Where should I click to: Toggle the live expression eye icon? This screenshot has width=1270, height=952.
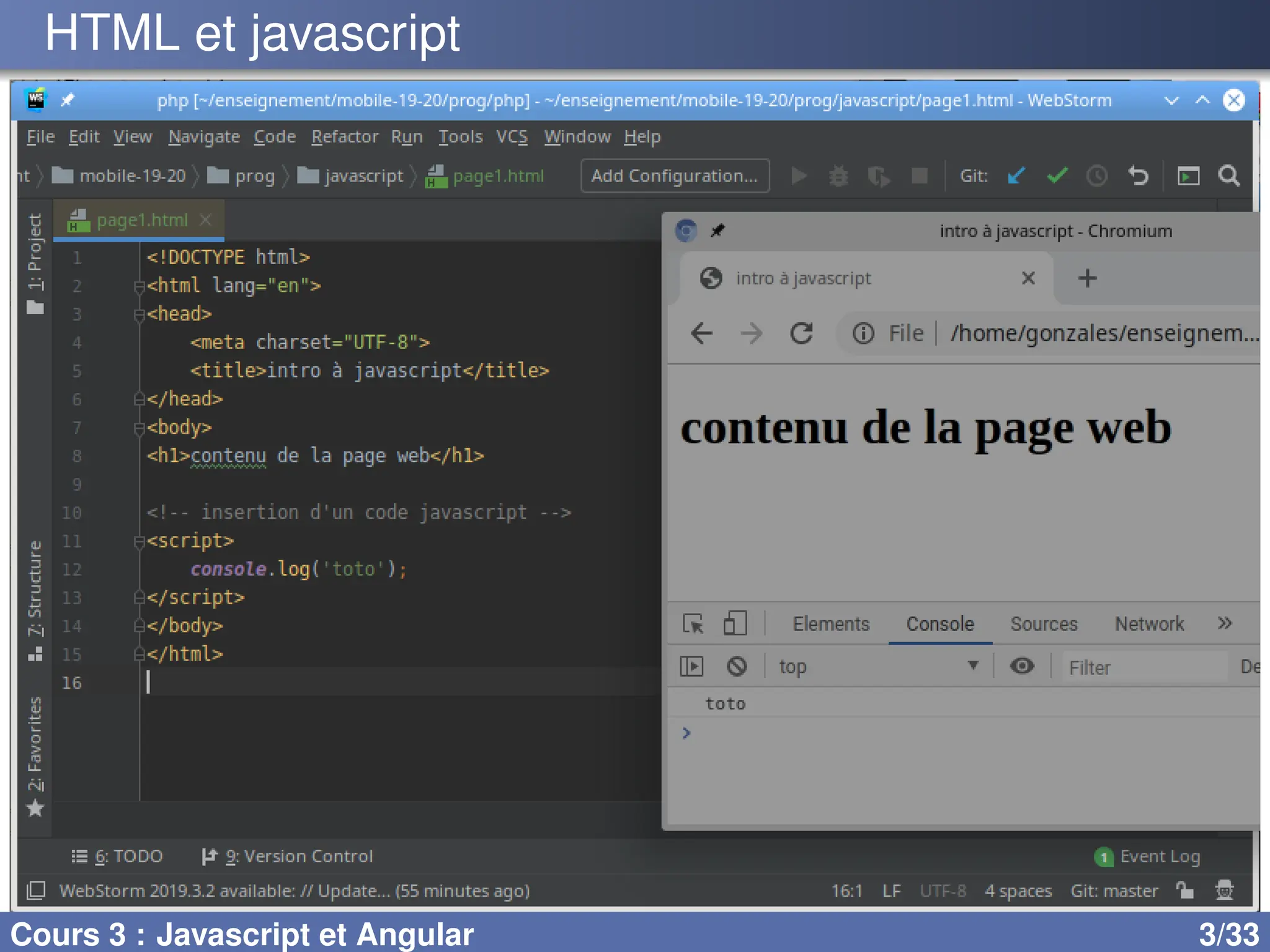tap(1022, 666)
